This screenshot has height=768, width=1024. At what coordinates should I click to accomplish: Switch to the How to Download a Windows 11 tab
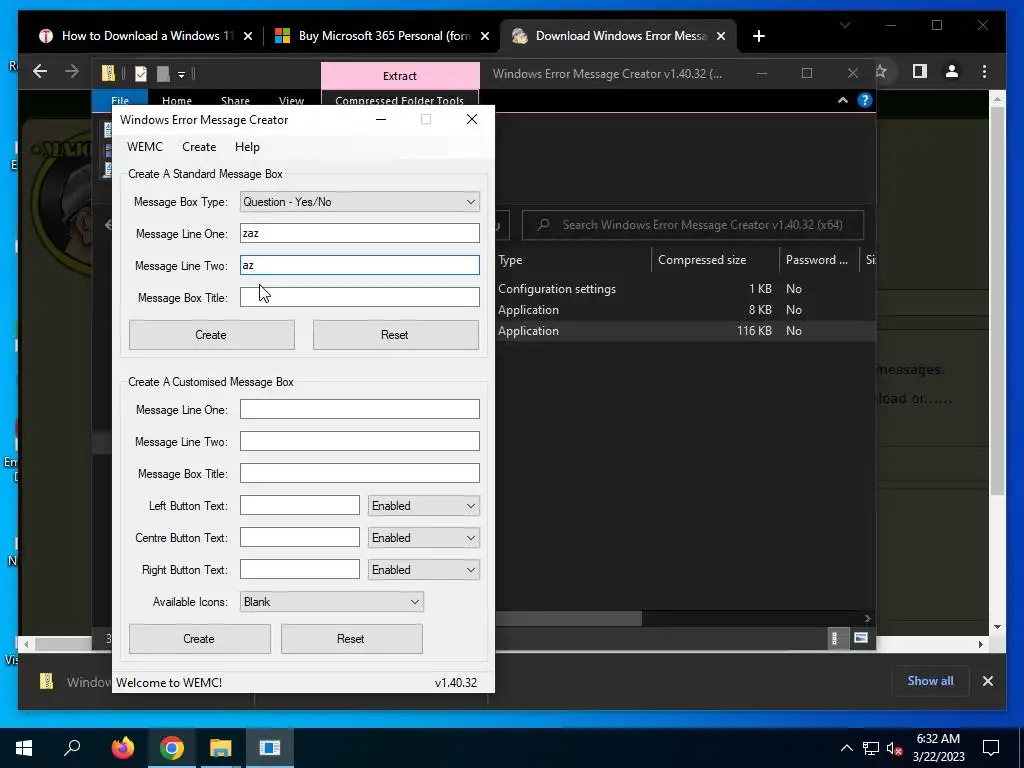pyautogui.click(x=146, y=36)
